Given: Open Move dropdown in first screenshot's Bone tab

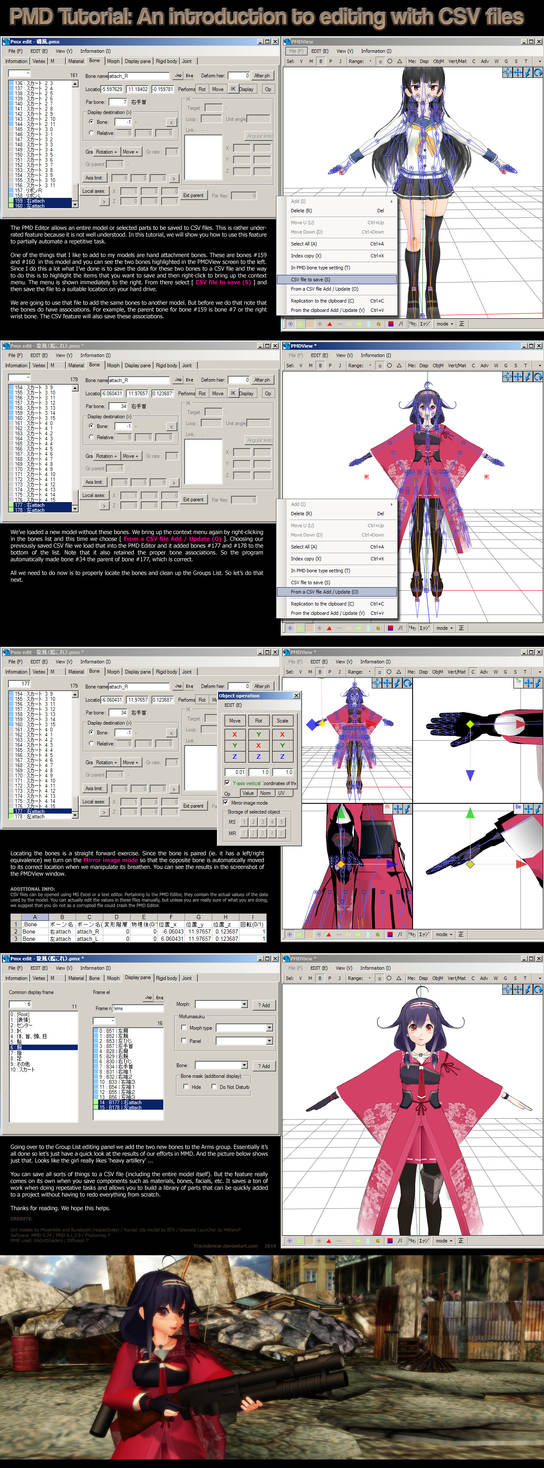Looking at the screenshot, I should coord(131,151).
